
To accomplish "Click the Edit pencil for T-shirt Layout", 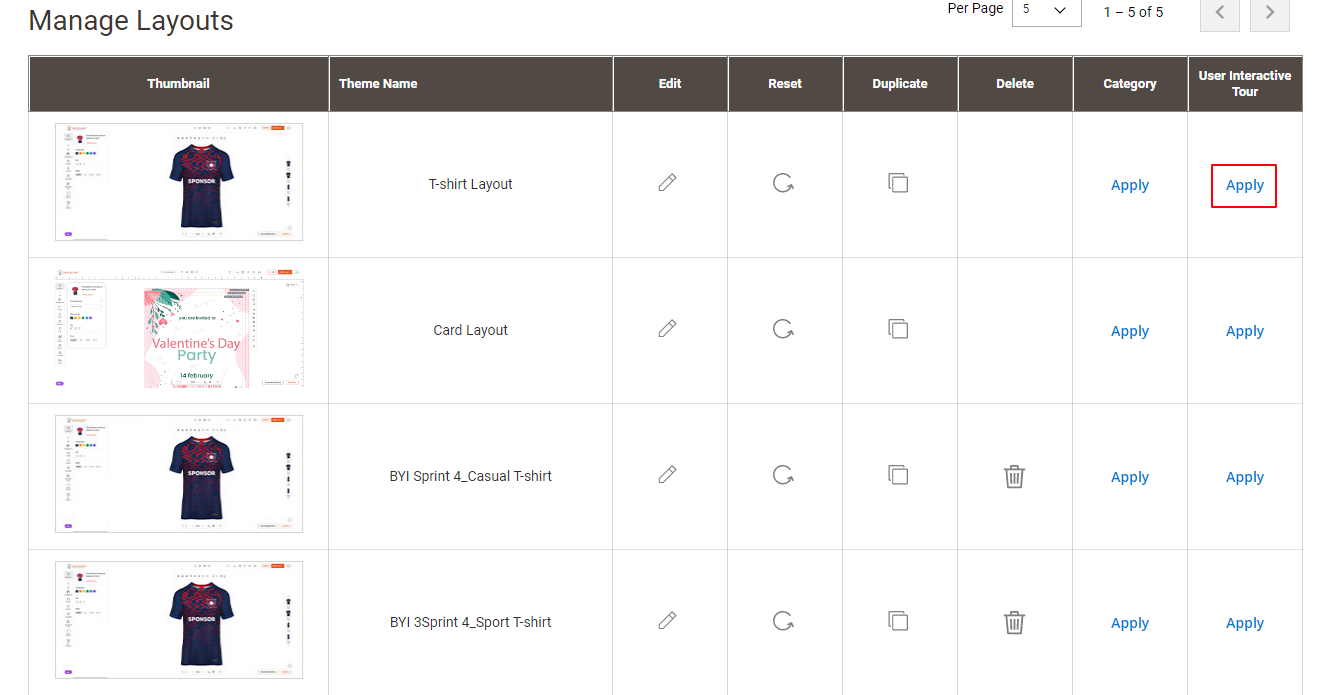I will (668, 183).
